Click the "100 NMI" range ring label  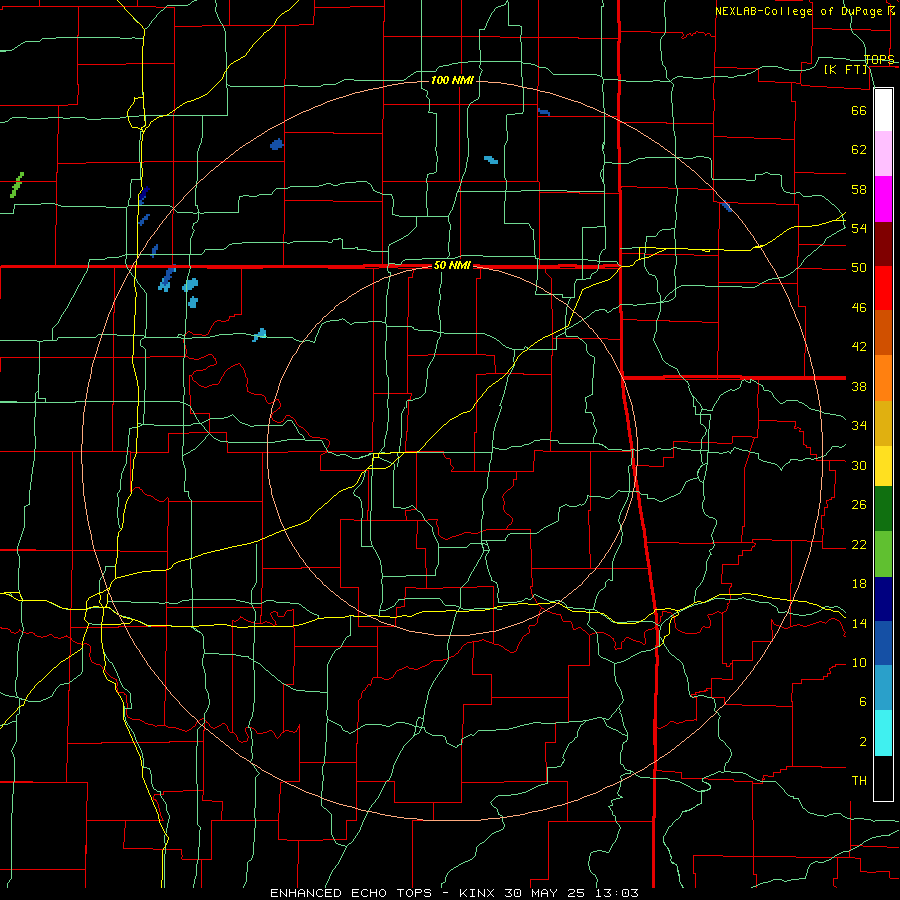pyautogui.click(x=452, y=80)
